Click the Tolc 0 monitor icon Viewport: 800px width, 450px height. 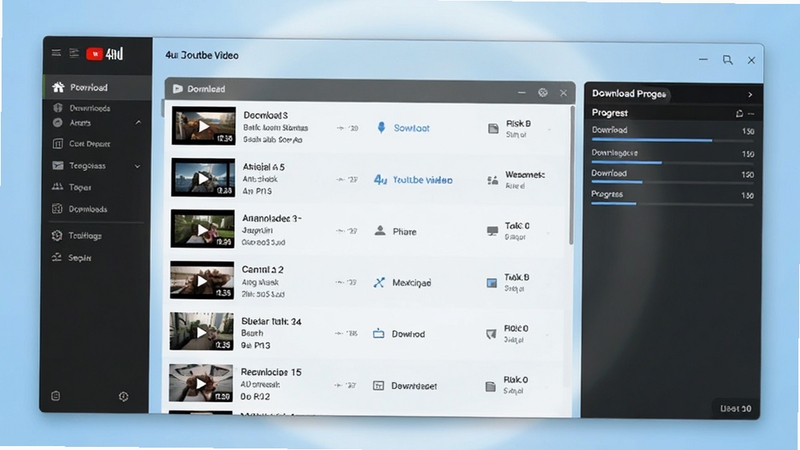(x=492, y=231)
